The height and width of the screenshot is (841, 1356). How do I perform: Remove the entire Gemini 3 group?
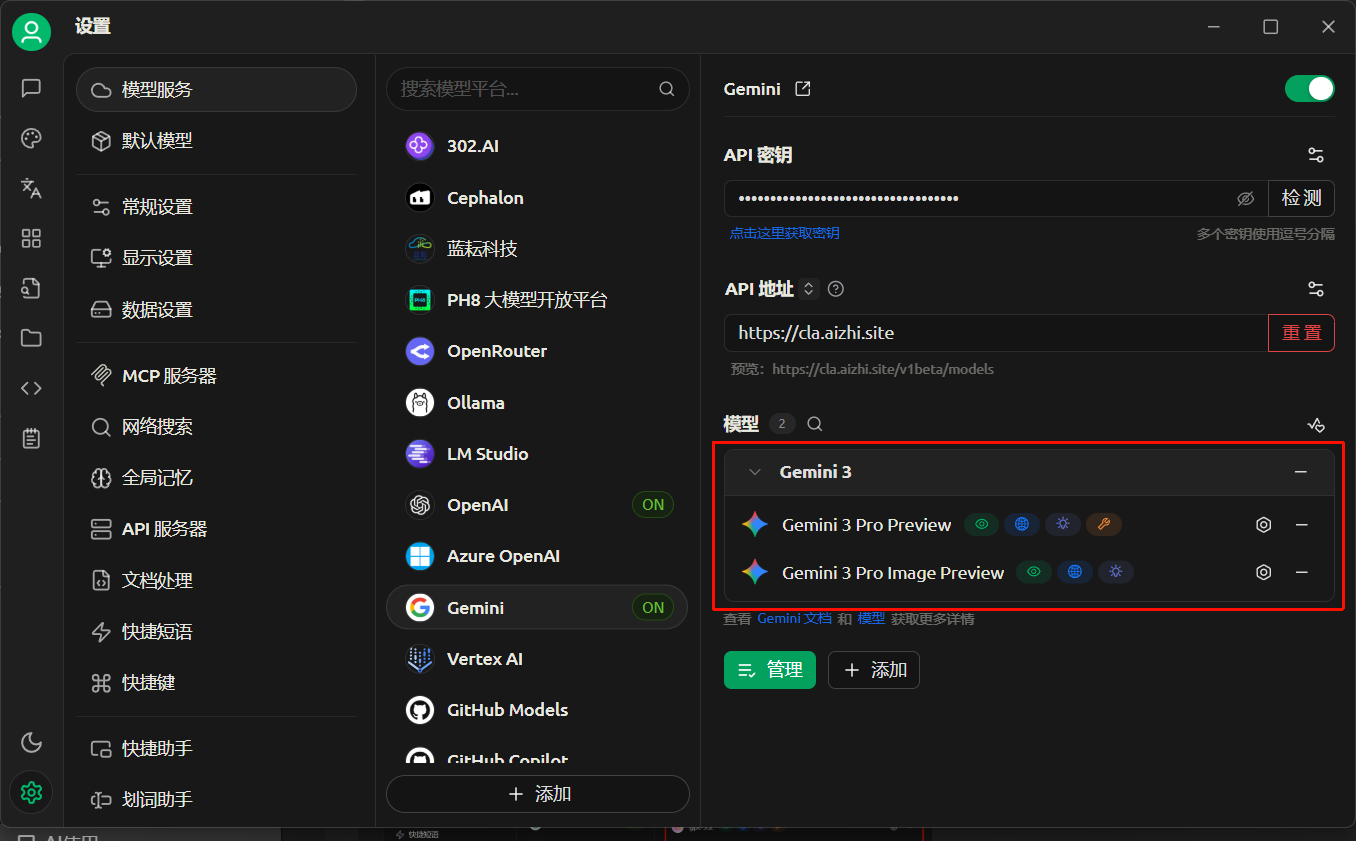(1301, 472)
